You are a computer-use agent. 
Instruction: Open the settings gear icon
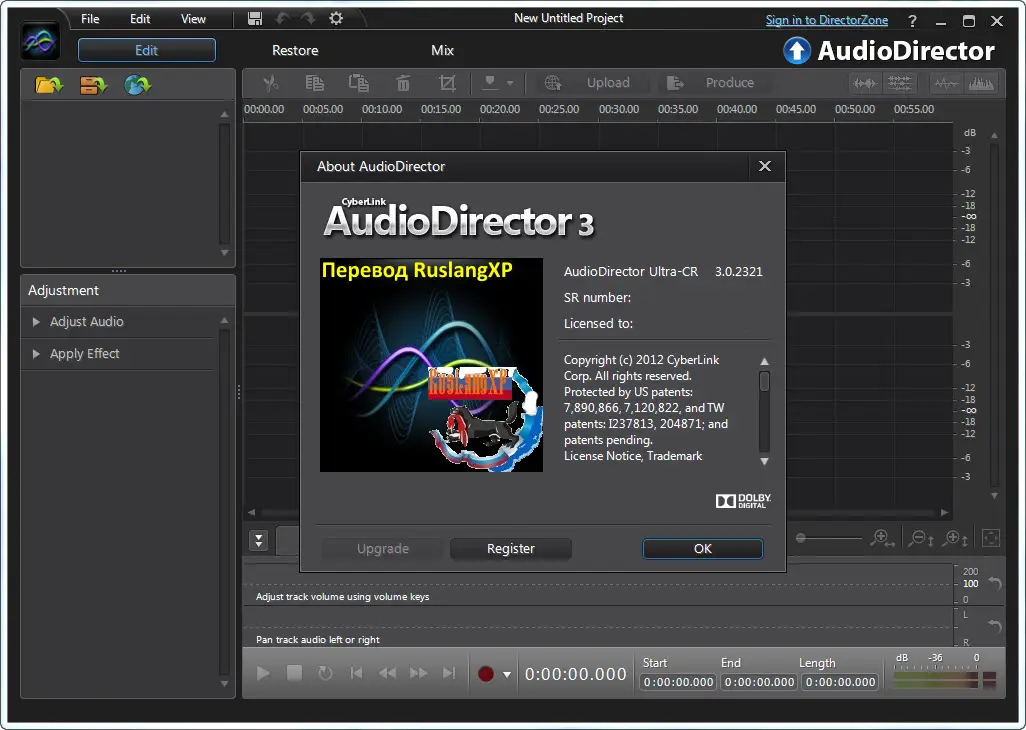336,18
